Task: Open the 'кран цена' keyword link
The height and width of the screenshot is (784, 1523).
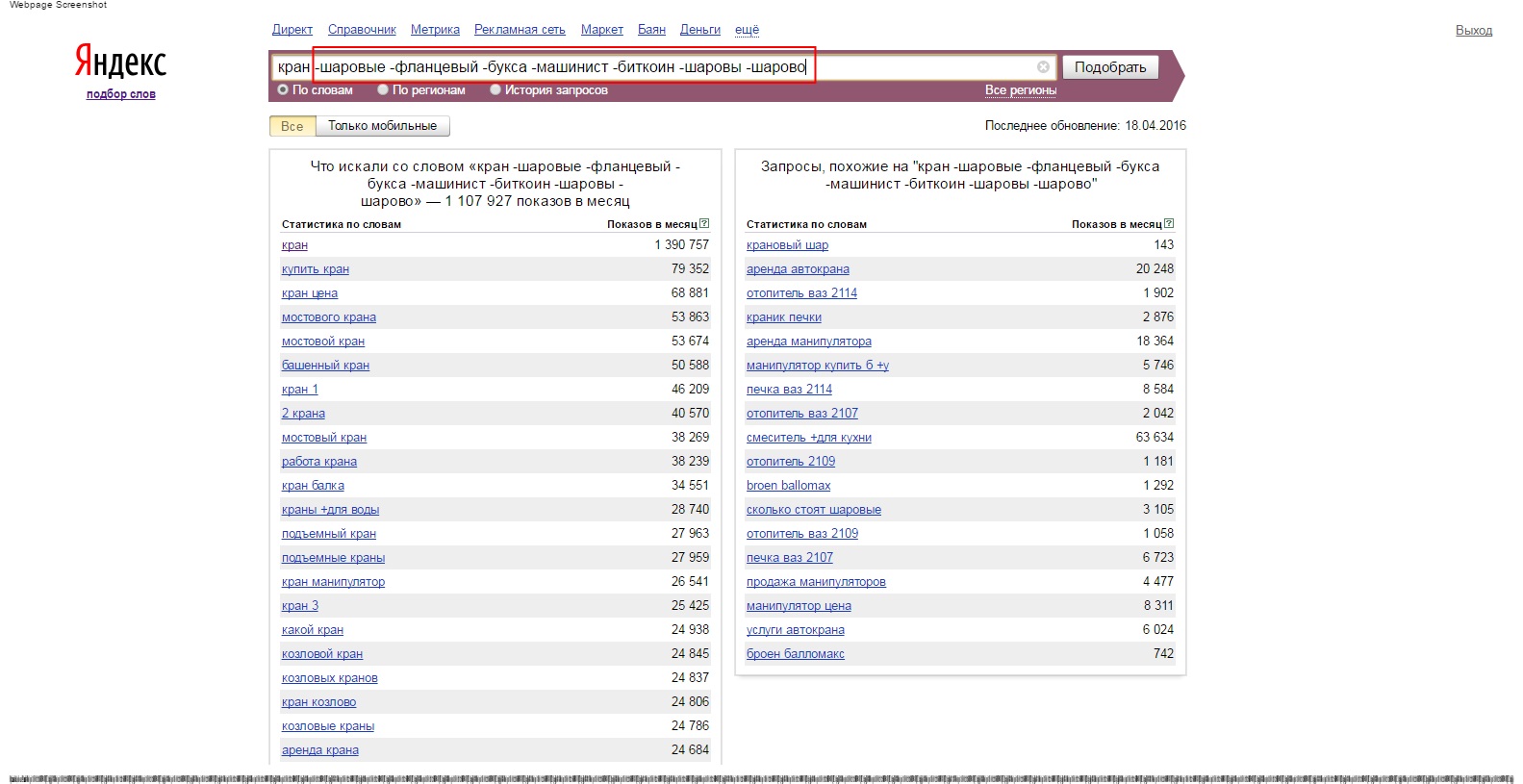Action: coord(310,293)
